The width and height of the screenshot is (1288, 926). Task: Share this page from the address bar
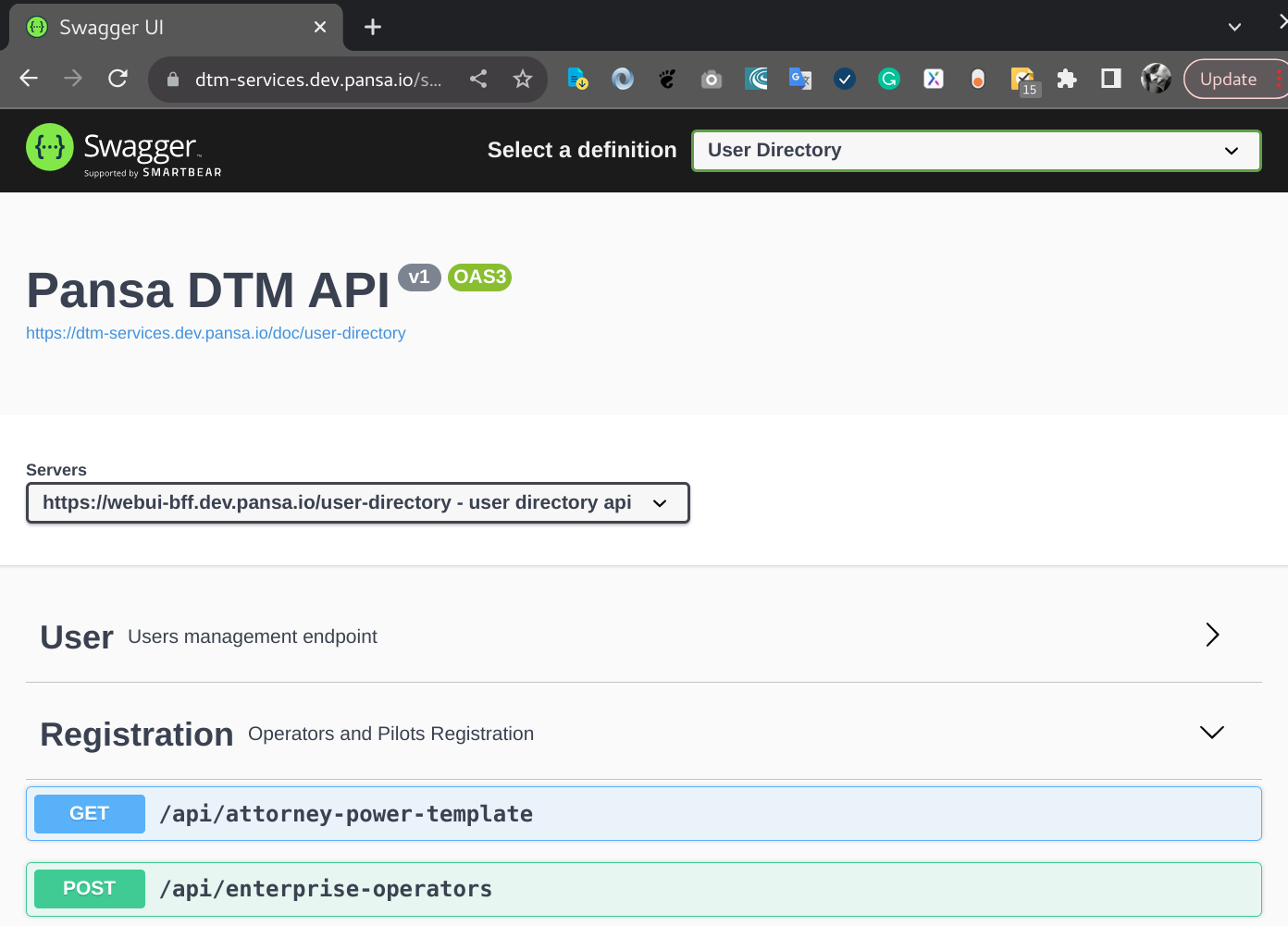pyautogui.click(x=478, y=79)
